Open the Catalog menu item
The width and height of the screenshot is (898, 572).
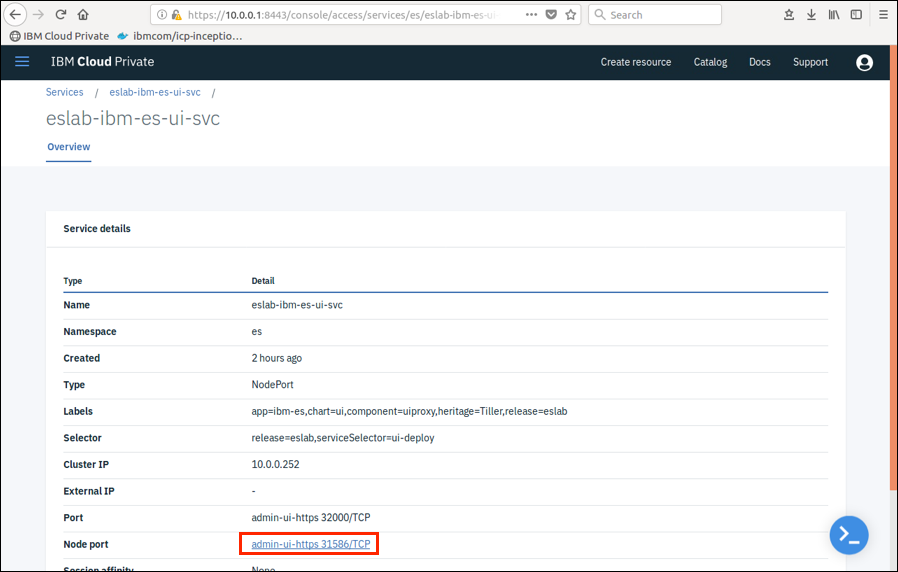[710, 62]
